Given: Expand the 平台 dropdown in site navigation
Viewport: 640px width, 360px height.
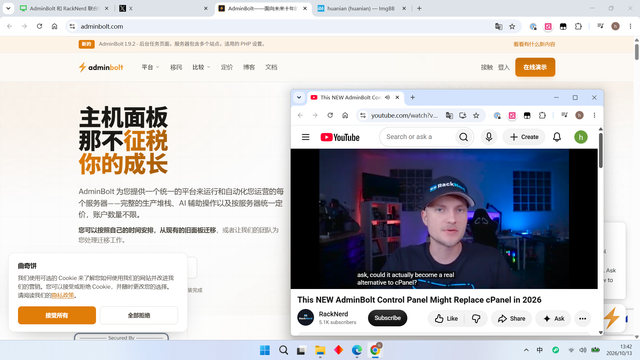Looking at the screenshot, I should [x=150, y=67].
